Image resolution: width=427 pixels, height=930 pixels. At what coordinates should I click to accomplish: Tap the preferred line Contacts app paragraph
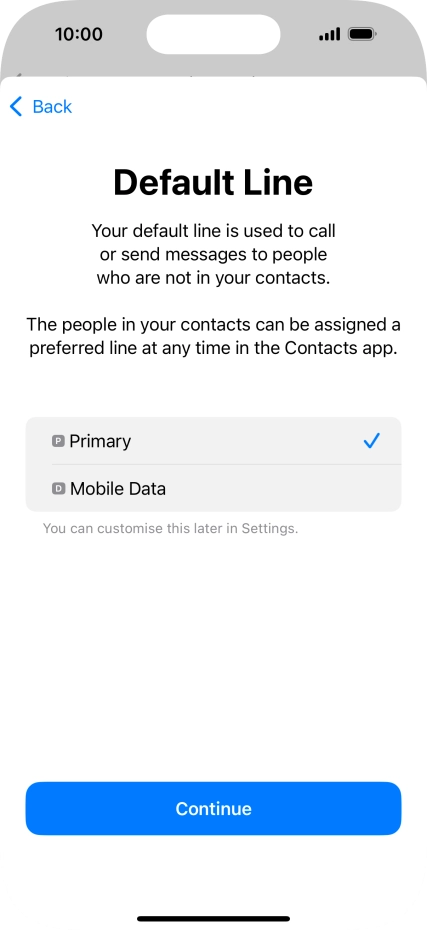tap(214, 336)
